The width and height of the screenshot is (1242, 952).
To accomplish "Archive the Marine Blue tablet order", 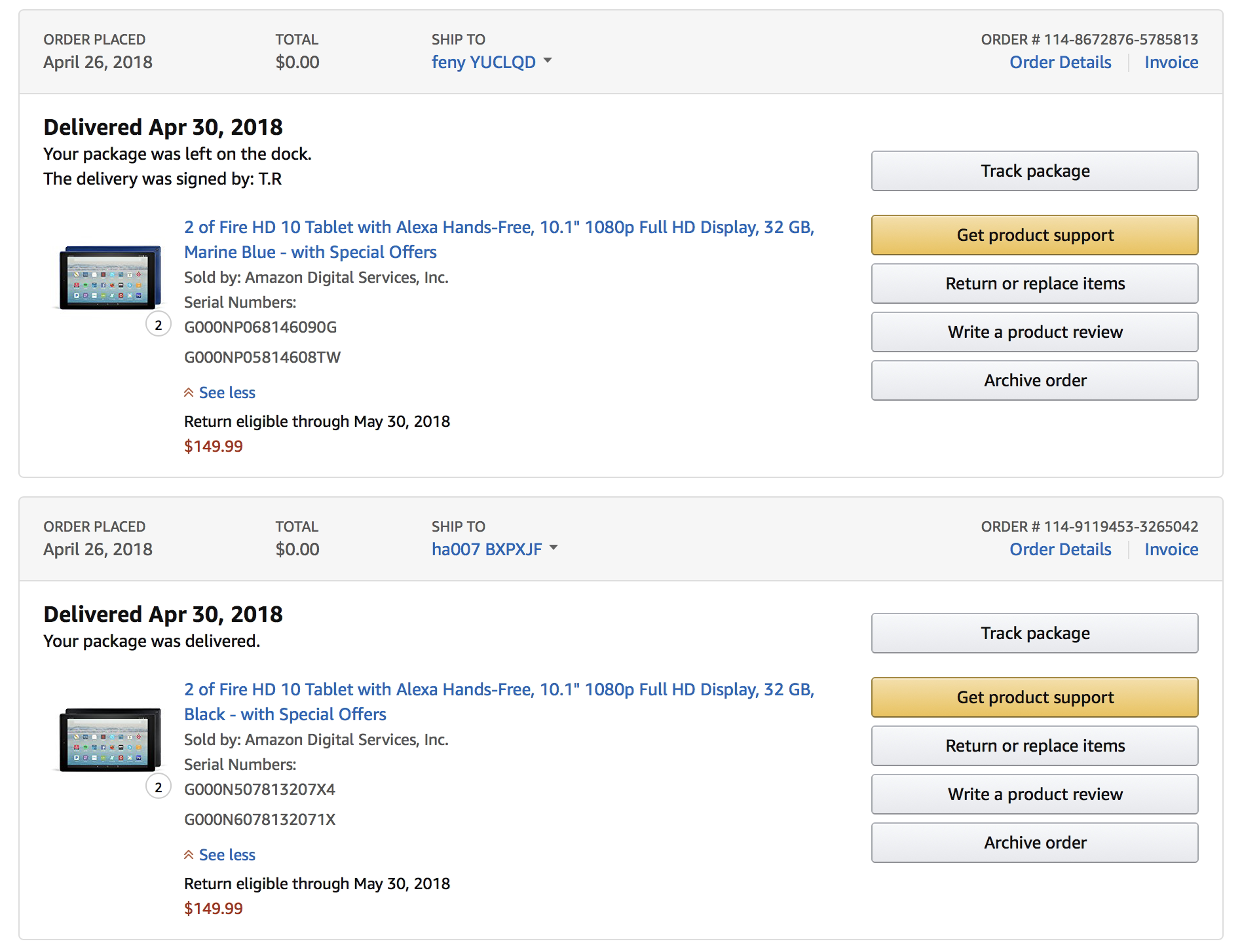I will (x=1034, y=380).
